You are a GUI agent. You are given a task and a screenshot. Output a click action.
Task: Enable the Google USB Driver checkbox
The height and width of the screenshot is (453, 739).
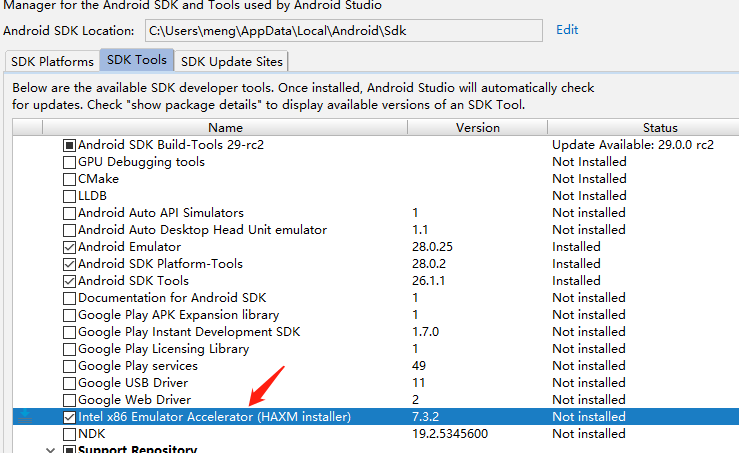(69, 383)
